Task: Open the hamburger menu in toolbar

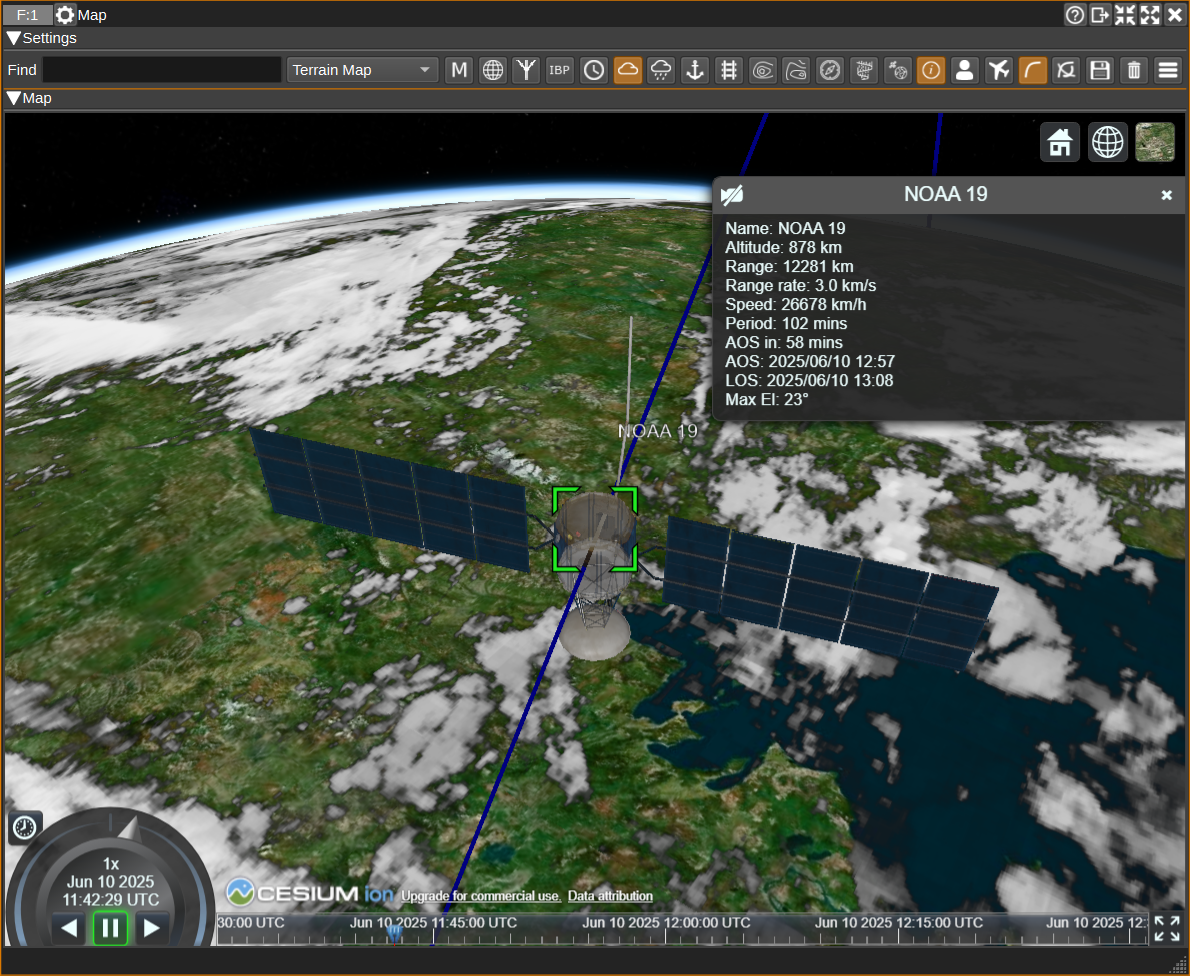Action: (x=1167, y=70)
